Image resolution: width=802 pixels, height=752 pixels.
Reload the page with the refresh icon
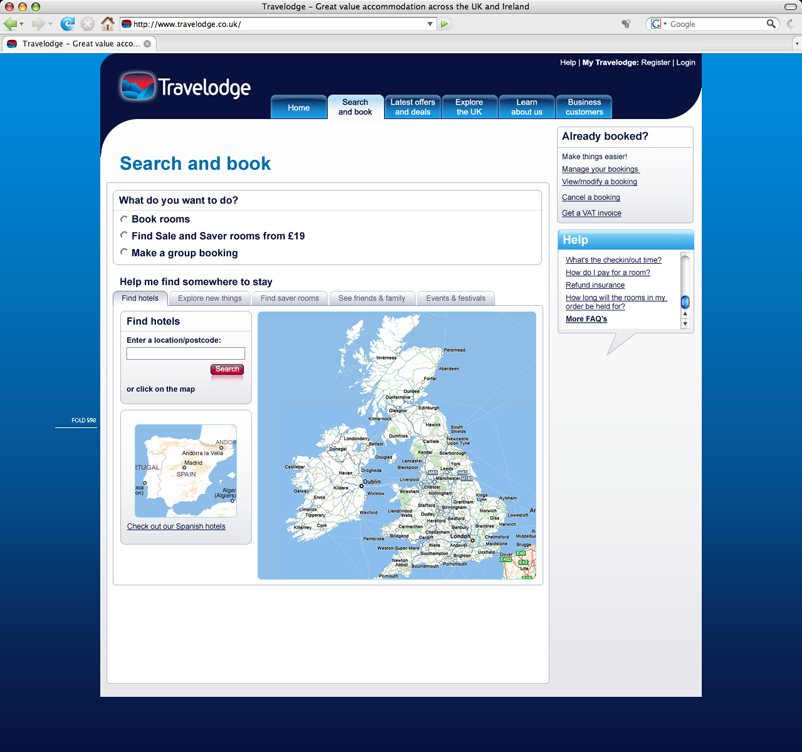click(68, 24)
